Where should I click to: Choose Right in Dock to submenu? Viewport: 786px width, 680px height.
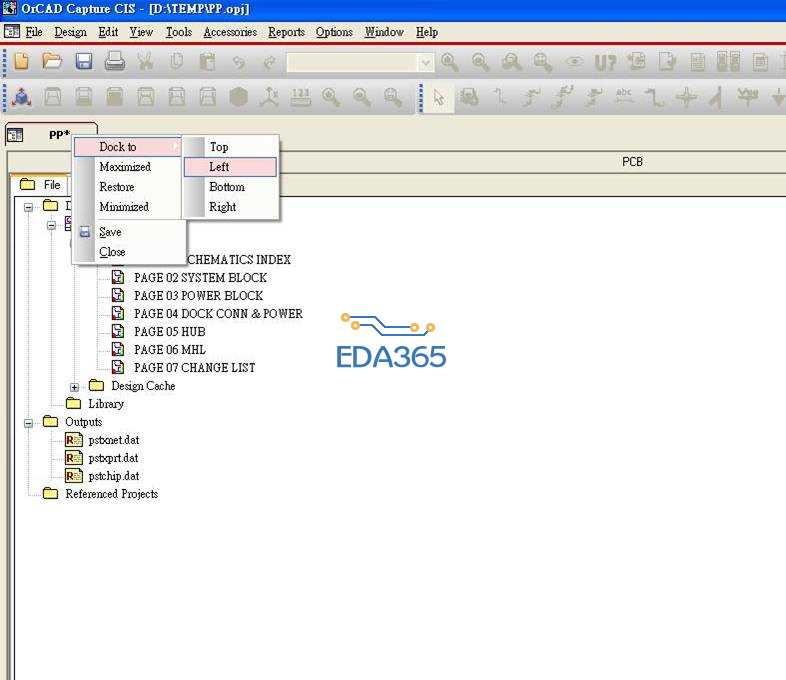pos(230,207)
